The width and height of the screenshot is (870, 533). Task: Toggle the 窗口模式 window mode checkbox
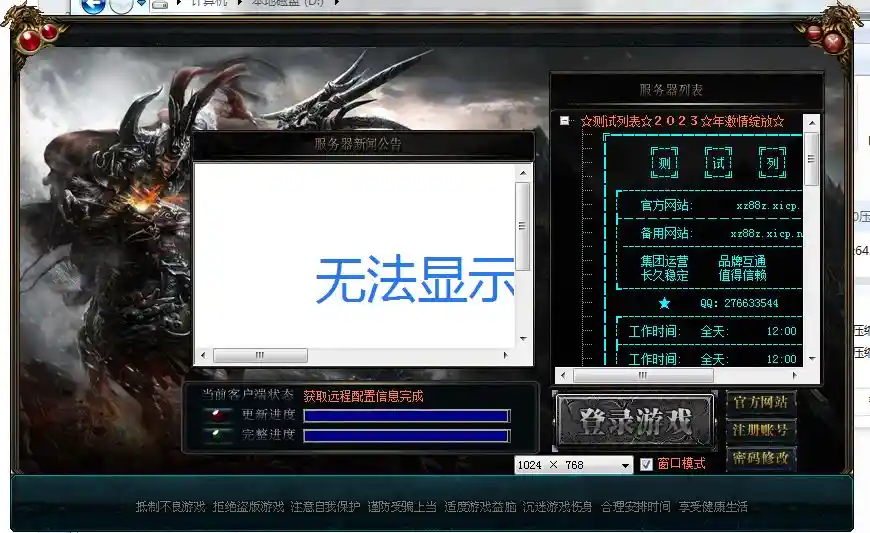tap(646, 464)
